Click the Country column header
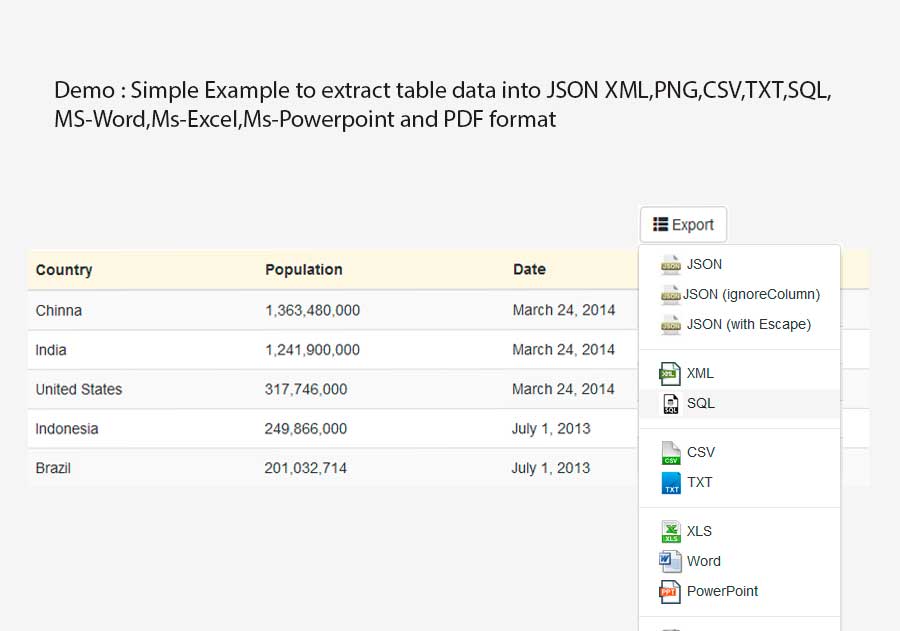Image resolution: width=900 pixels, height=631 pixels. pyautogui.click(x=64, y=269)
